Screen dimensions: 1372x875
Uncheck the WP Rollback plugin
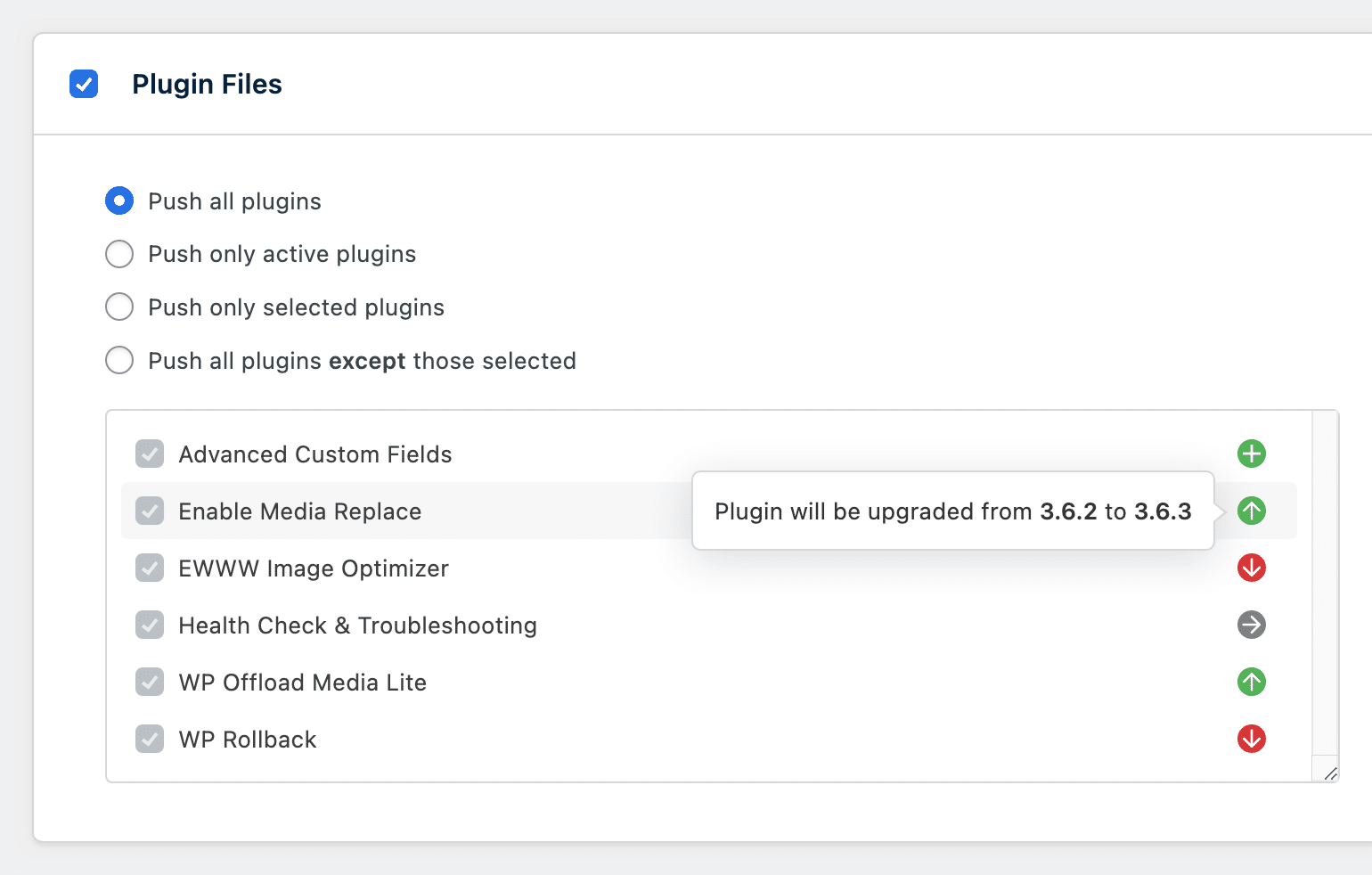[150, 739]
